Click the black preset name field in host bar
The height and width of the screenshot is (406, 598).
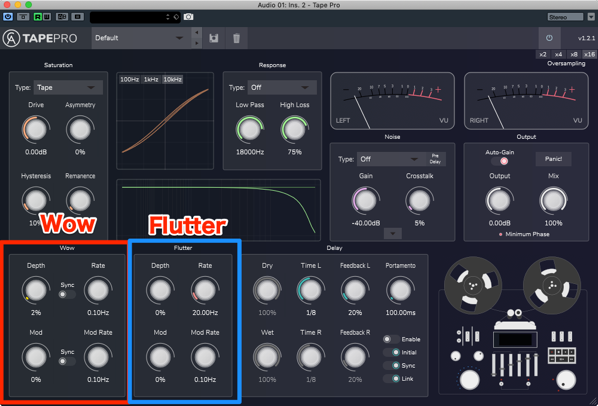click(x=135, y=17)
